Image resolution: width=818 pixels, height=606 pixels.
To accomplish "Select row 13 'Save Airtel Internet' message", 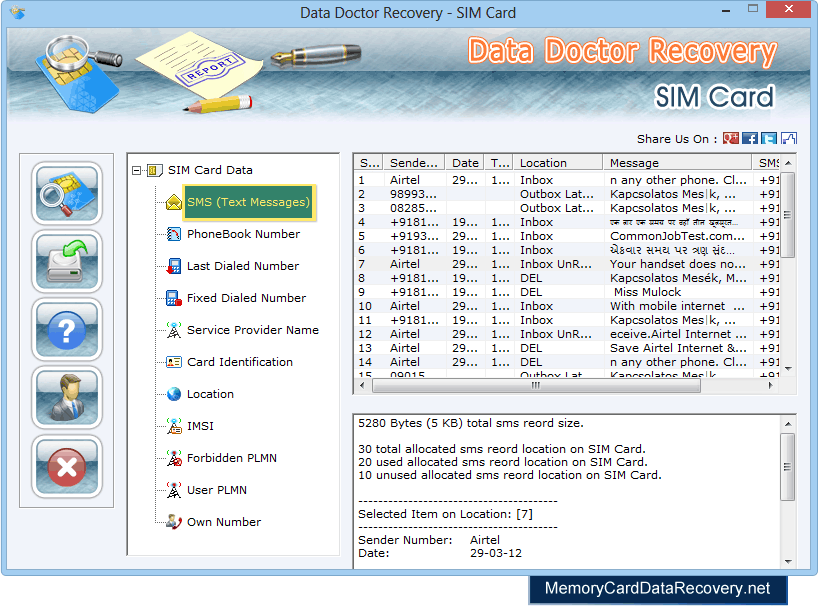I will (567, 348).
